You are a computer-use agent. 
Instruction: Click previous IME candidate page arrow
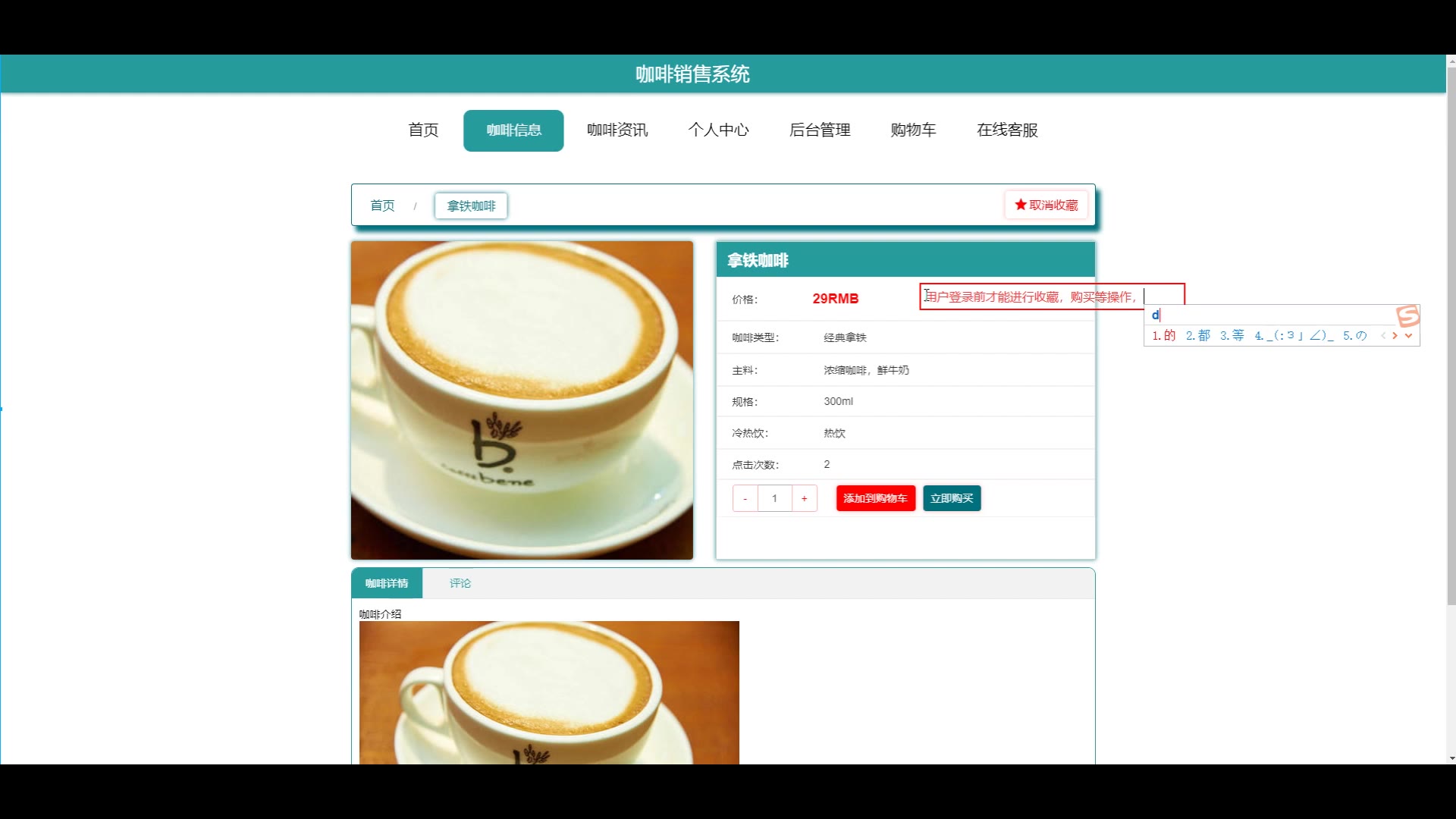(x=1383, y=335)
